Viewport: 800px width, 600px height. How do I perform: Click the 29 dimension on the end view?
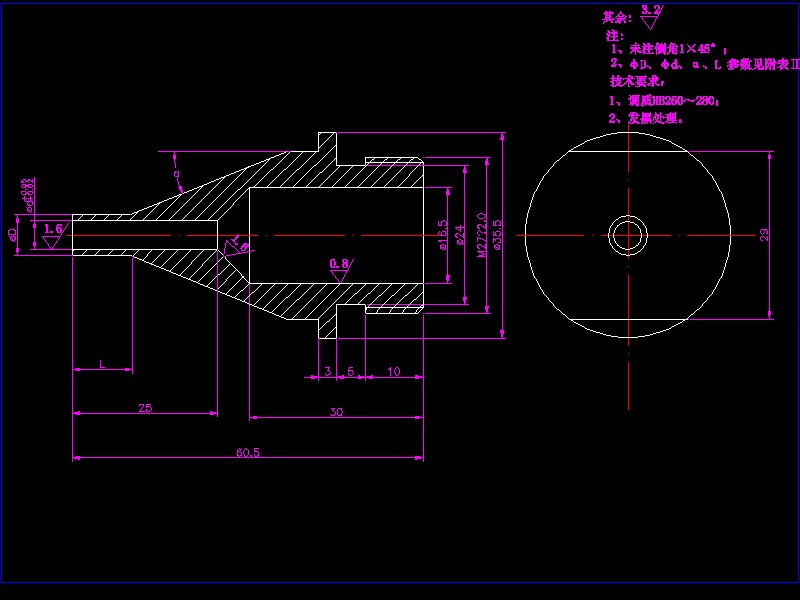point(762,232)
